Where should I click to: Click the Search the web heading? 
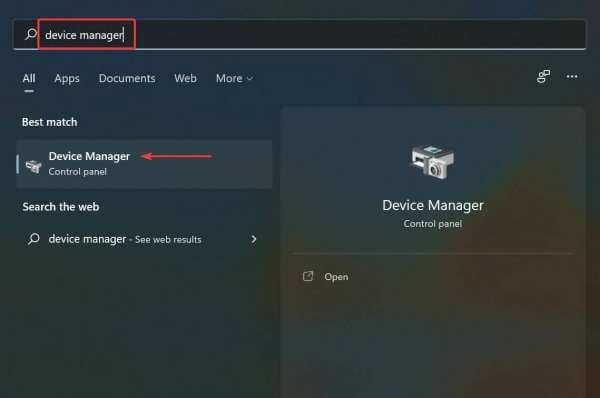(61, 207)
